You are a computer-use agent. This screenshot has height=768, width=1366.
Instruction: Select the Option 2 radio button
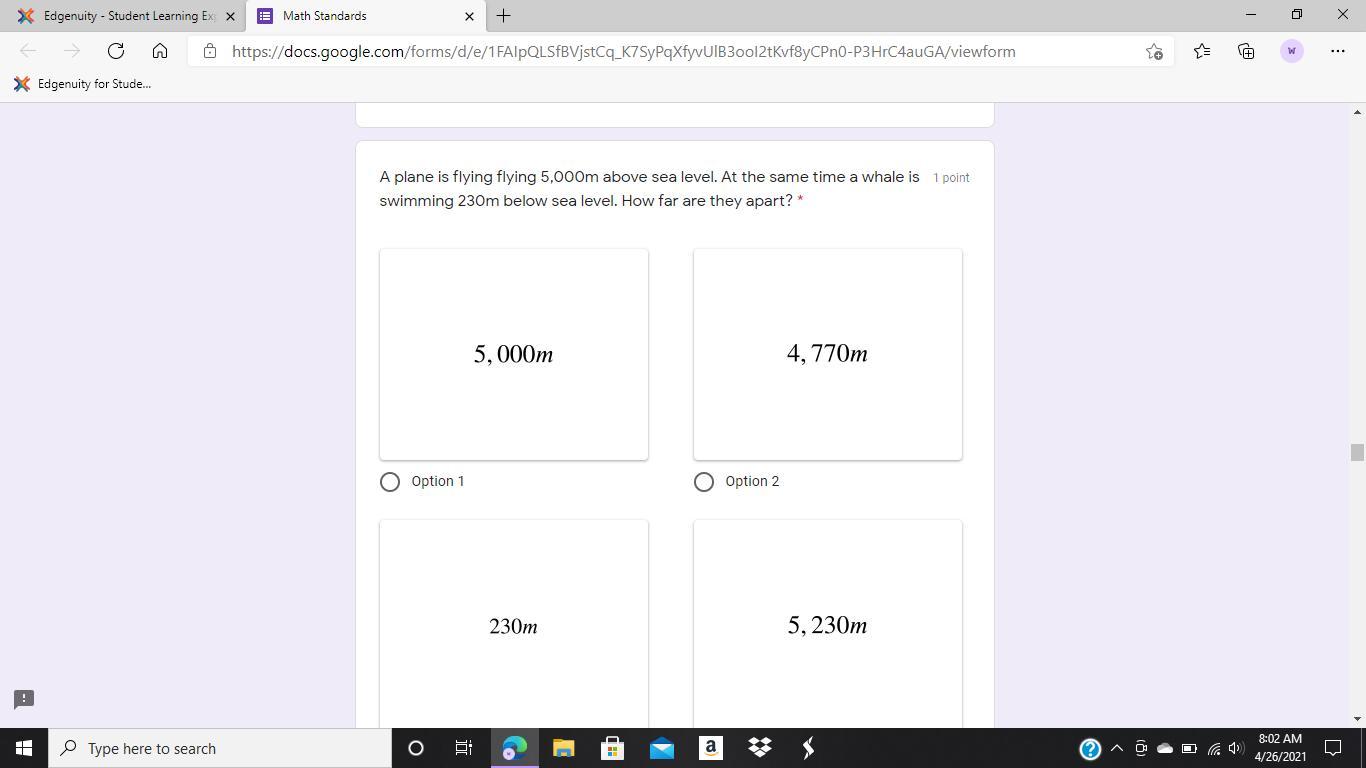[704, 482]
